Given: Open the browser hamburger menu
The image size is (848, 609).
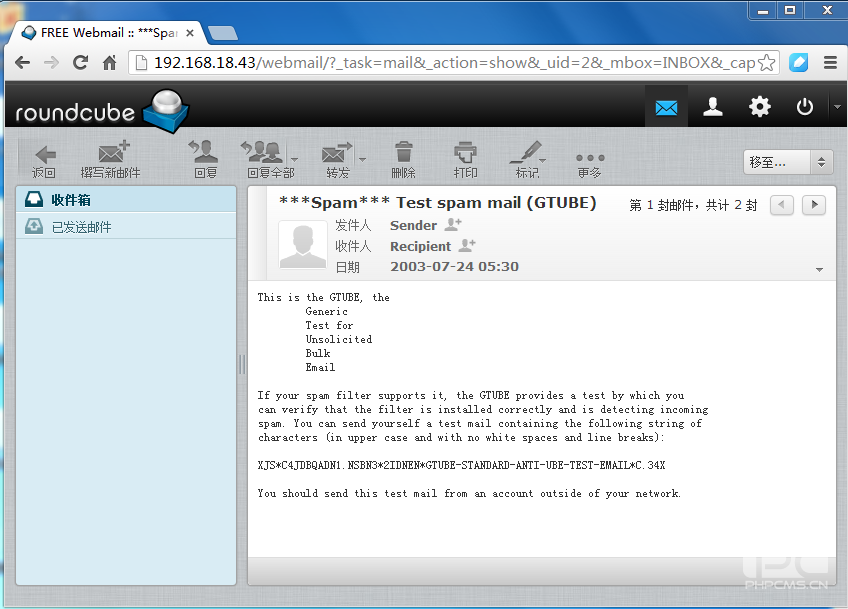Looking at the screenshot, I should click(831, 63).
